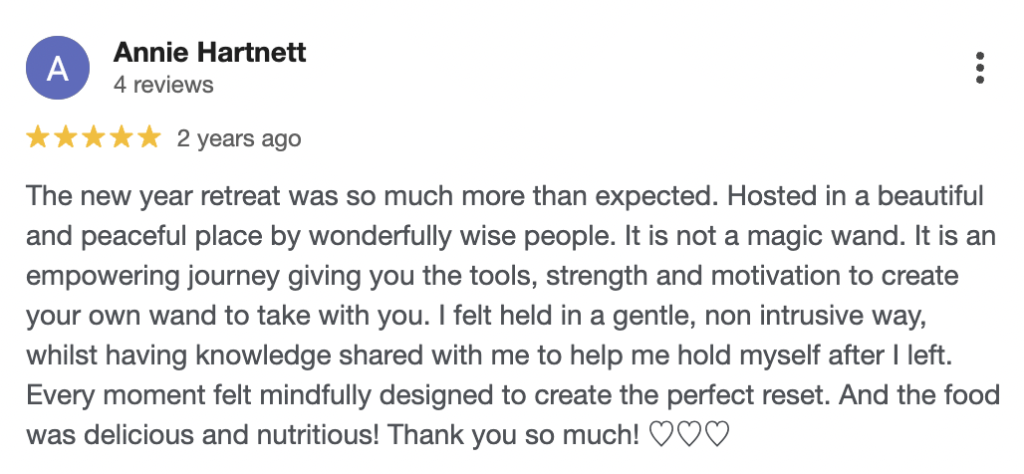Click the second gold rating star

tap(66, 138)
